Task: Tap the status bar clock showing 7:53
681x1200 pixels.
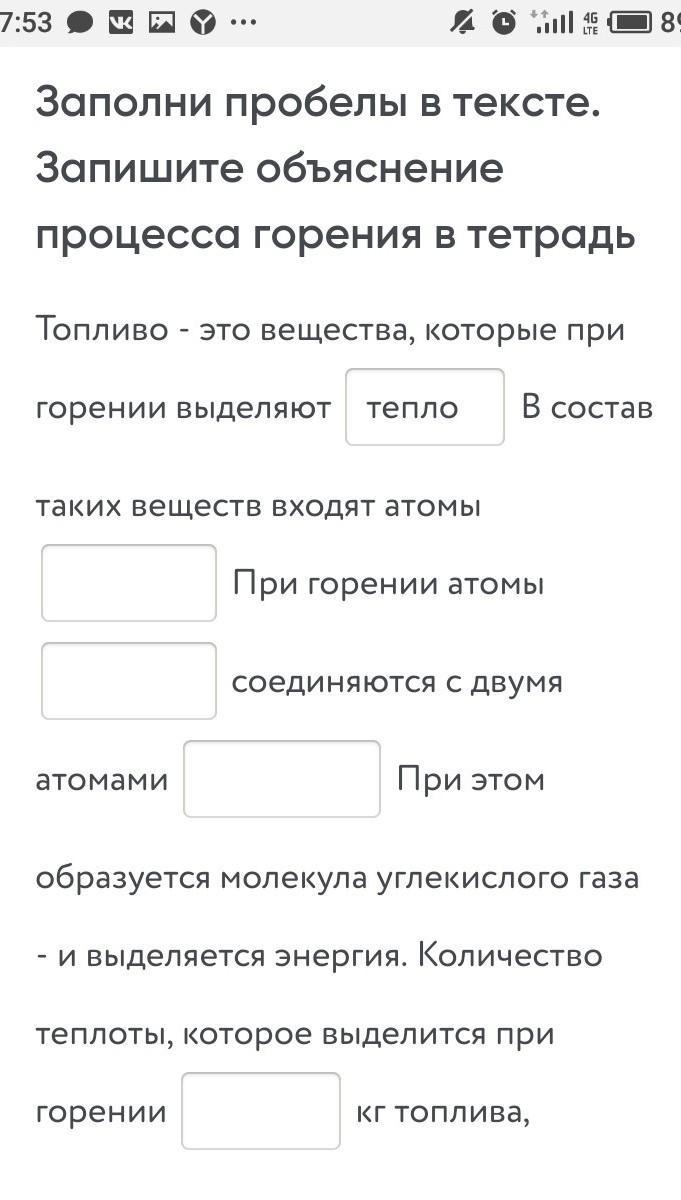Action: (26, 22)
